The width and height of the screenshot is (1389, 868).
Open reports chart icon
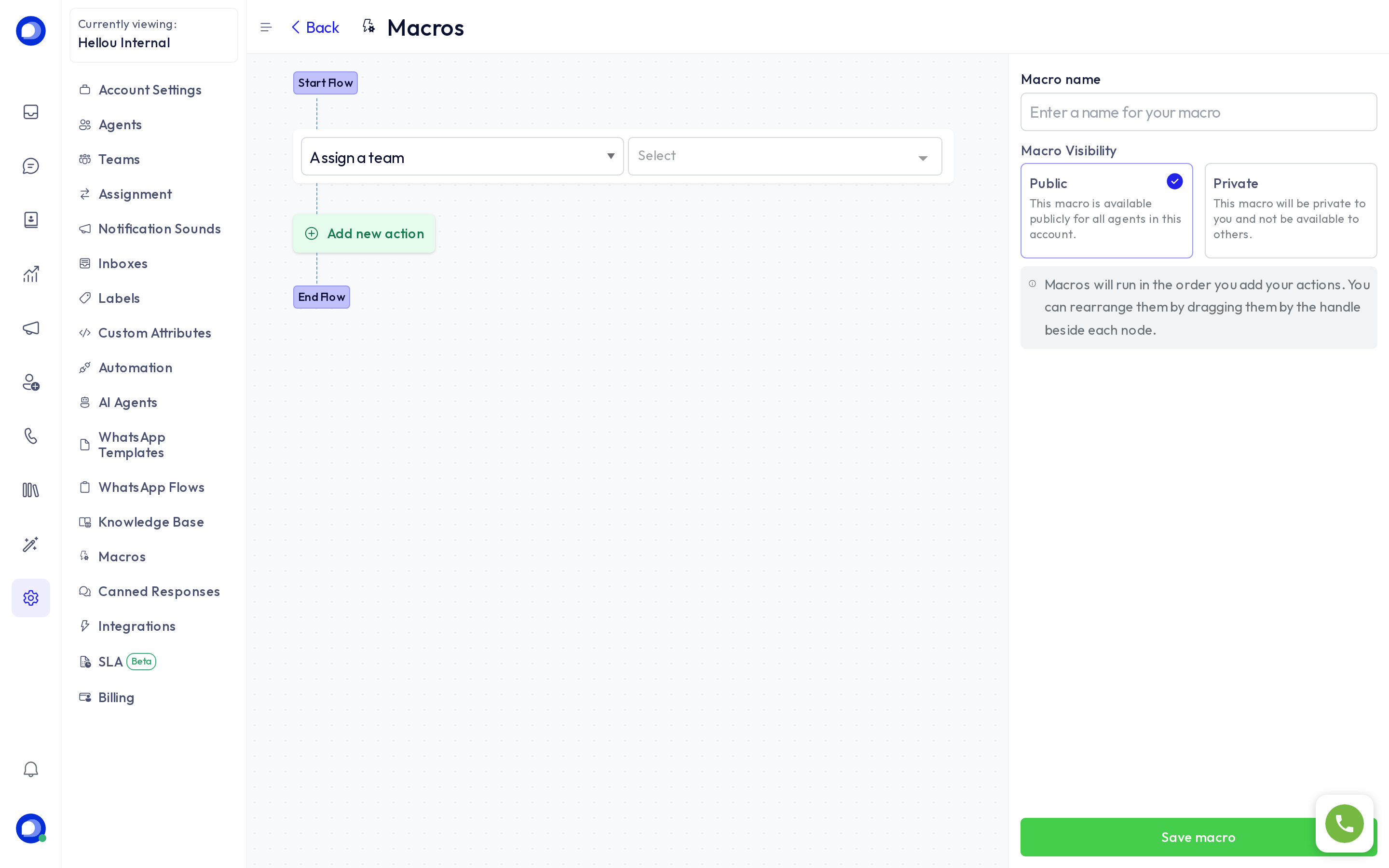[30, 274]
